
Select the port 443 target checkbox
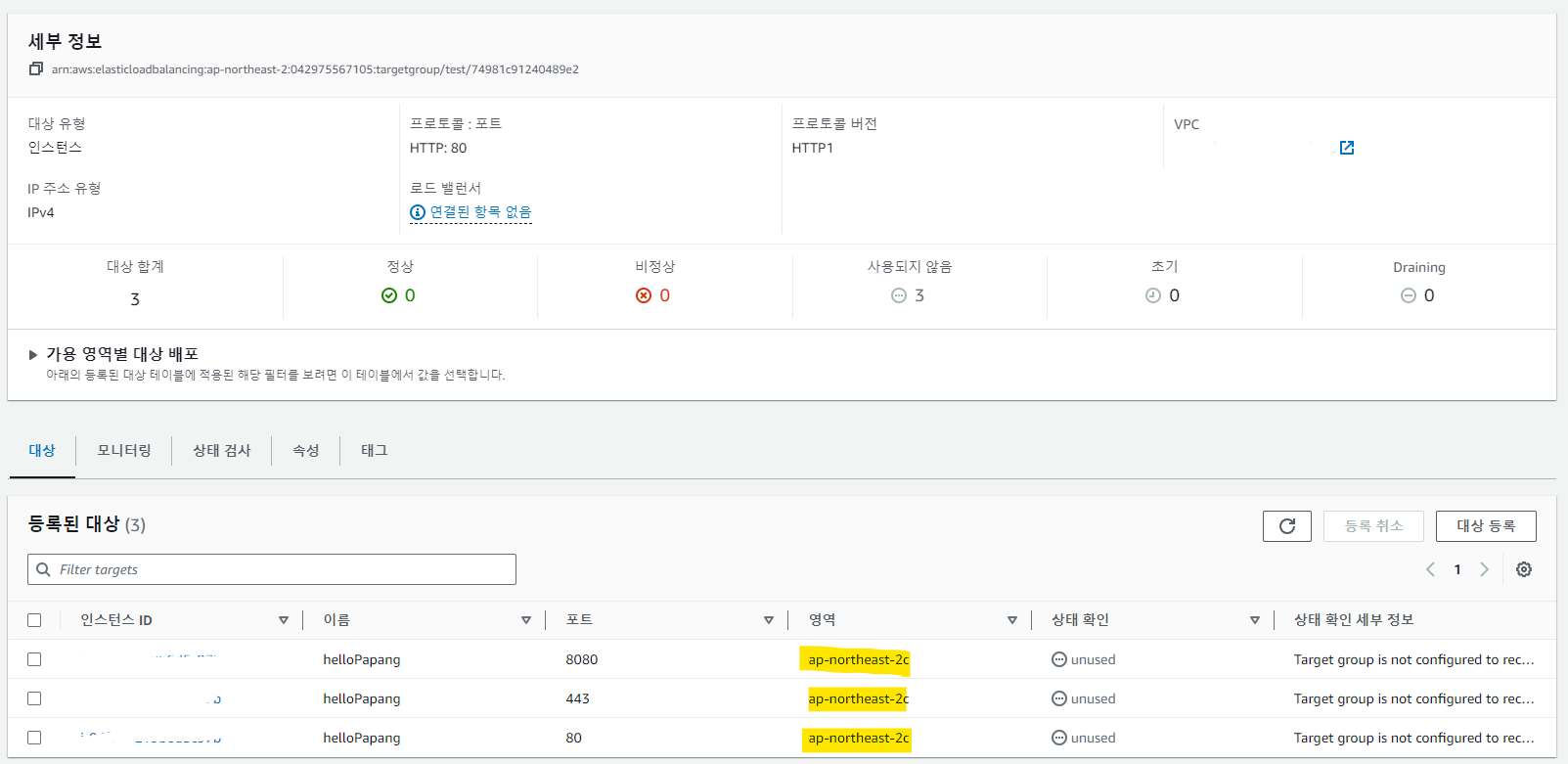click(34, 698)
